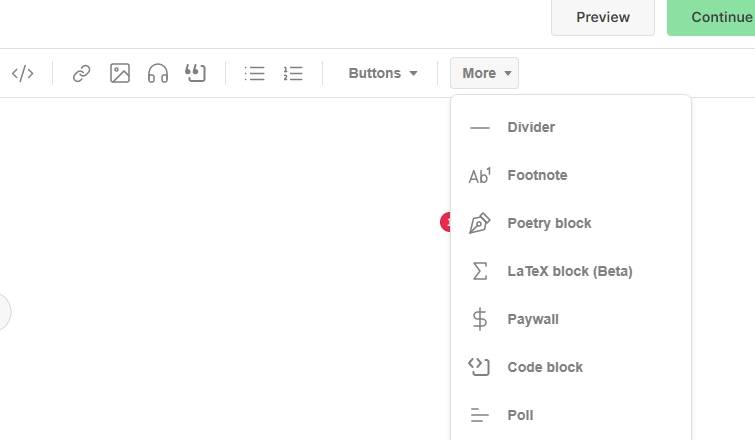755x440 pixels.
Task: Choose Footnote in the More menu
Action: tap(536, 175)
